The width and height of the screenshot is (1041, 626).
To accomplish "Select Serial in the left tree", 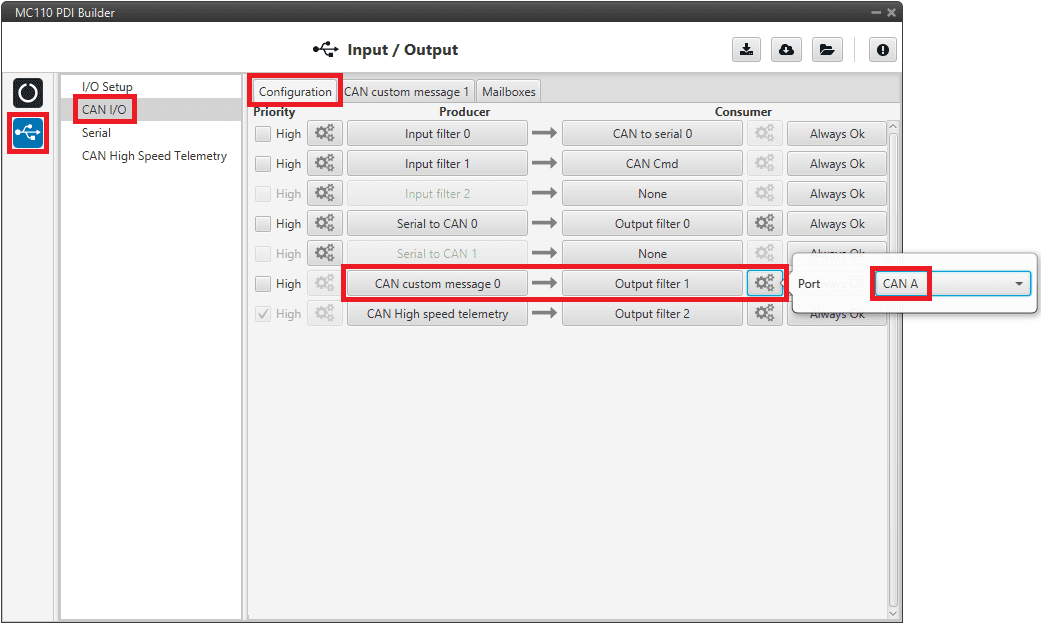I will (x=96, y=133).
